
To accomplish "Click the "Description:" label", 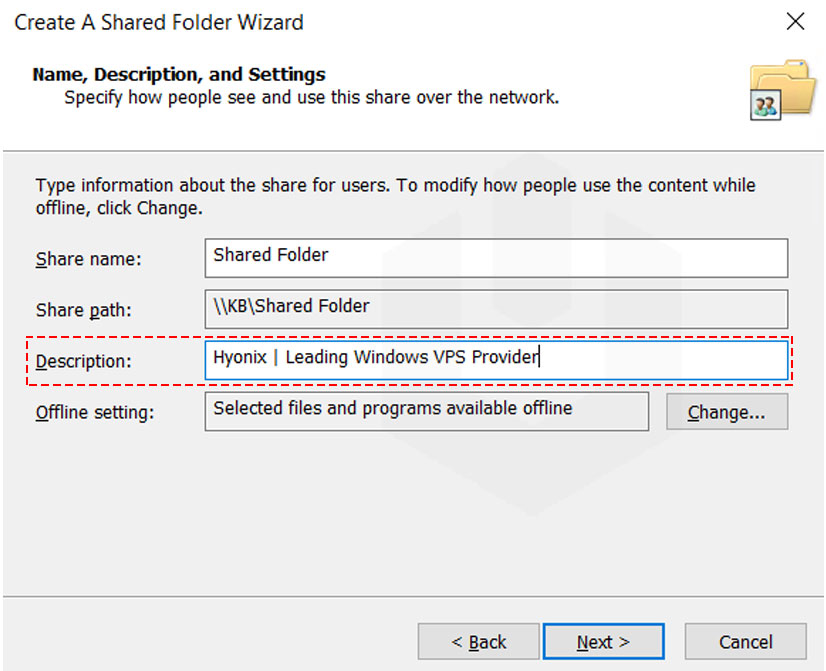I will coord(83,361).
